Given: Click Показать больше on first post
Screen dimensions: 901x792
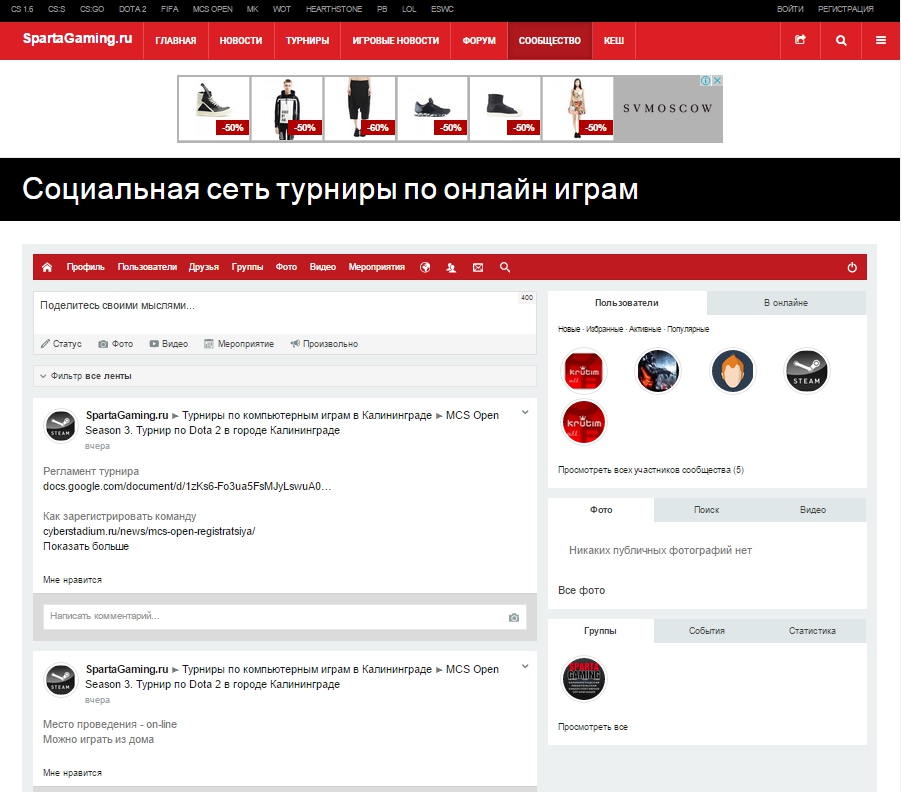Looking at the screenshot, I should click(86, 547).
